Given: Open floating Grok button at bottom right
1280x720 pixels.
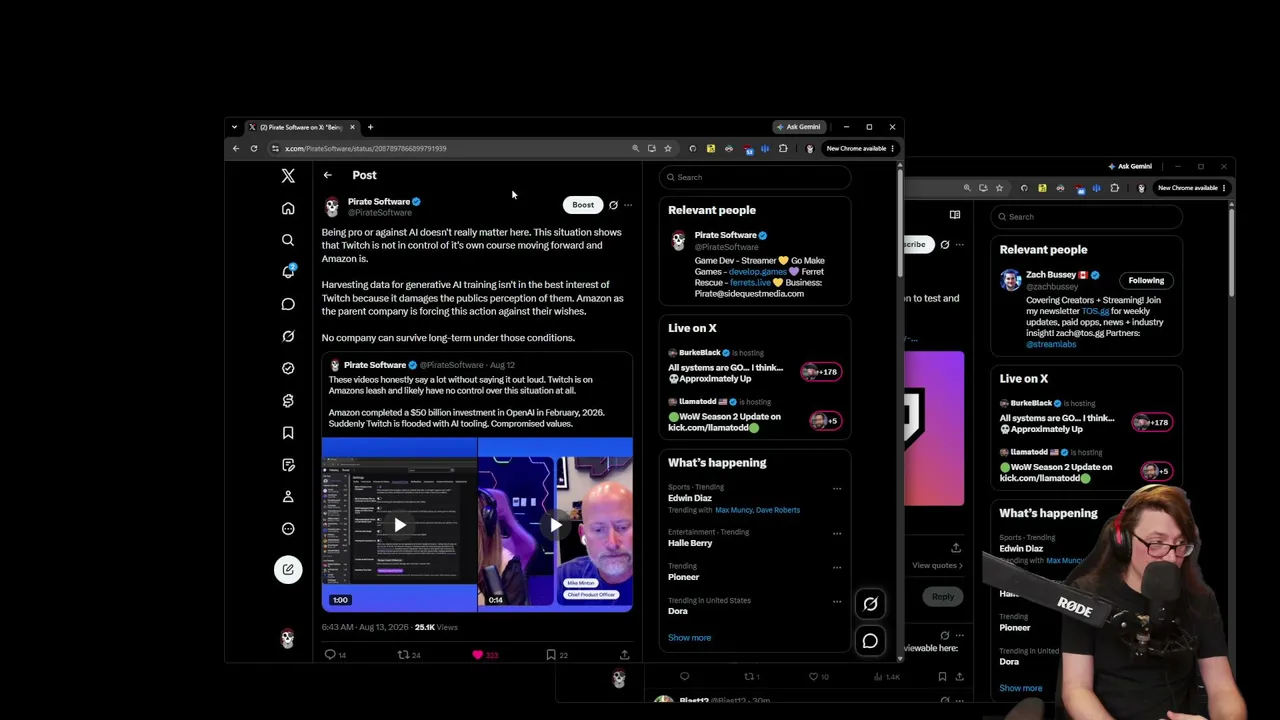Looking at the screenshot, I should pyautogui.click(x=870, y=604).
